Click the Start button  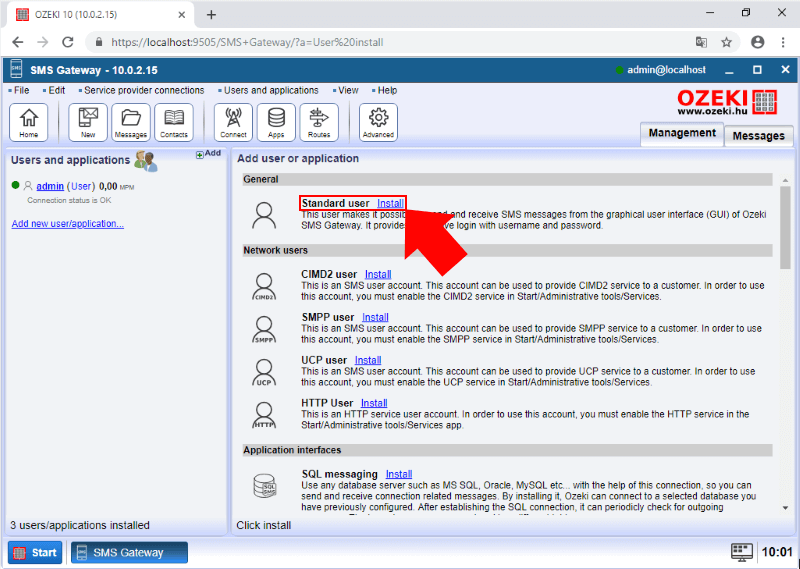35,553
